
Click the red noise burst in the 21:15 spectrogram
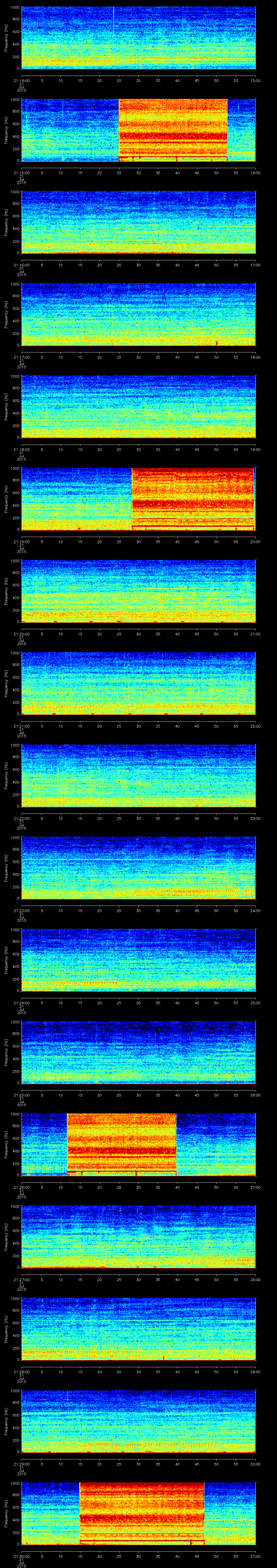tap(173, 130)
